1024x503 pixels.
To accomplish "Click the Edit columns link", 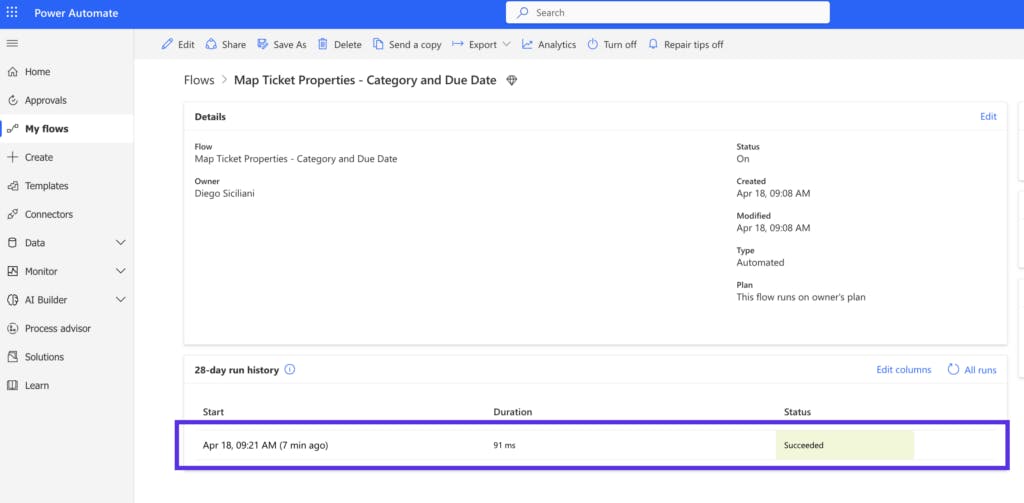I will [903, 370].
